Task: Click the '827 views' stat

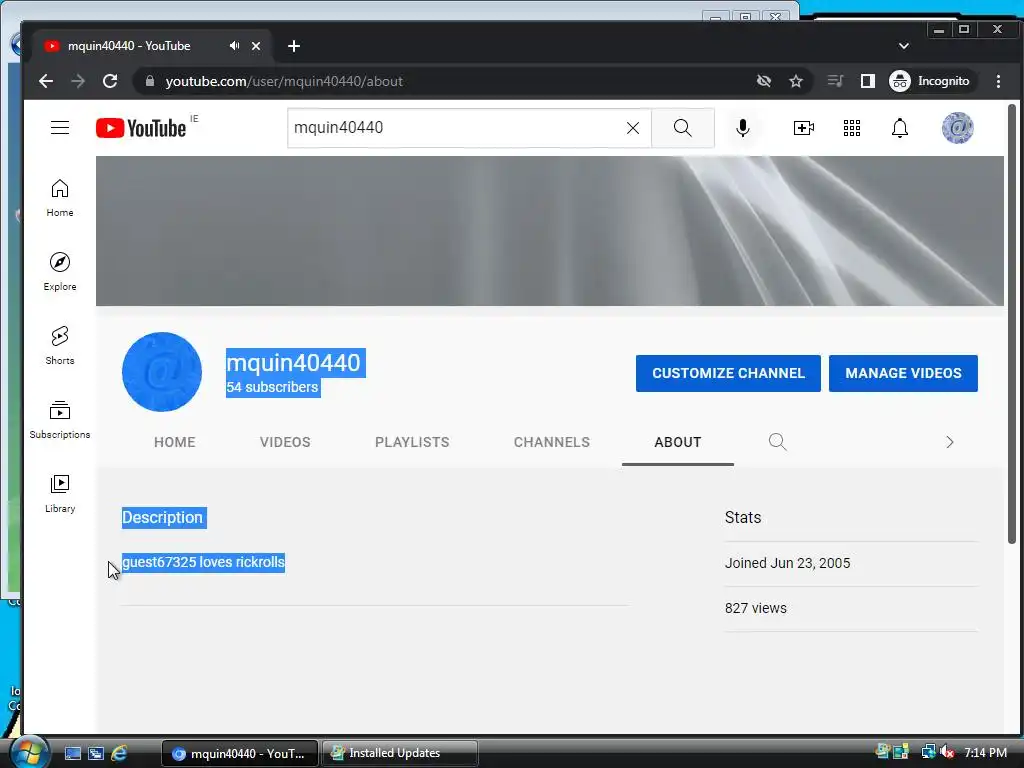Action: (756, 608)
